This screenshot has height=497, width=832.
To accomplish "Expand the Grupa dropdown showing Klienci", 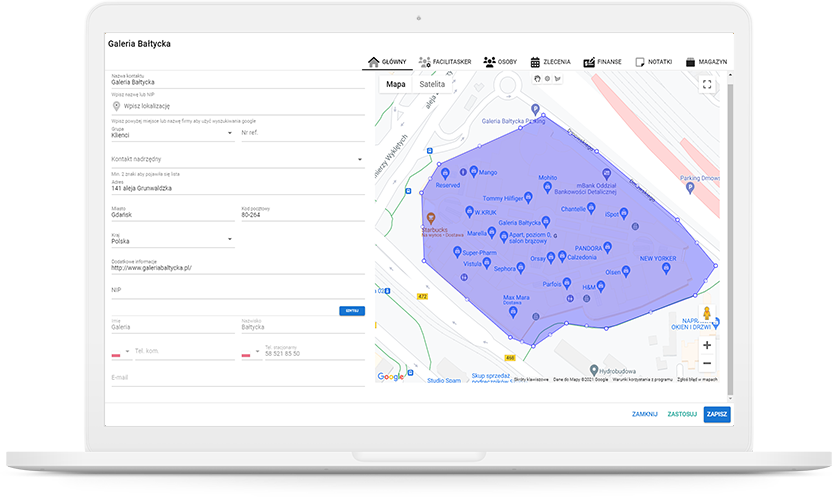I will [x=230, y=133].
